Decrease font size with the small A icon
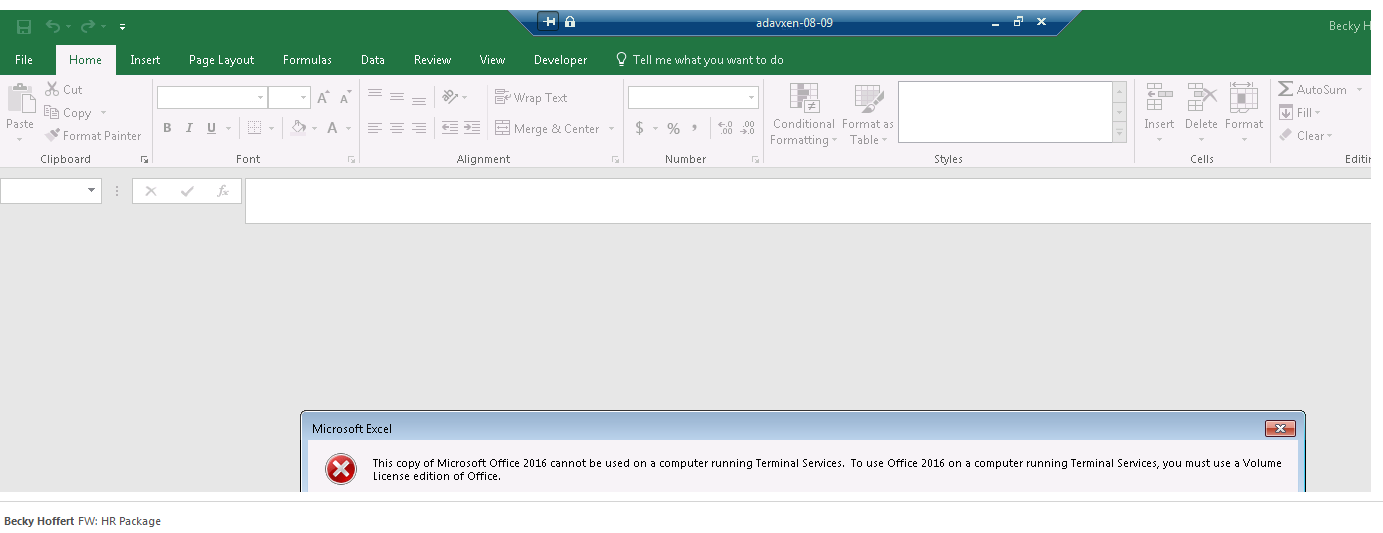This screenshot has width=1383, height=533. (x=345, y=97)
